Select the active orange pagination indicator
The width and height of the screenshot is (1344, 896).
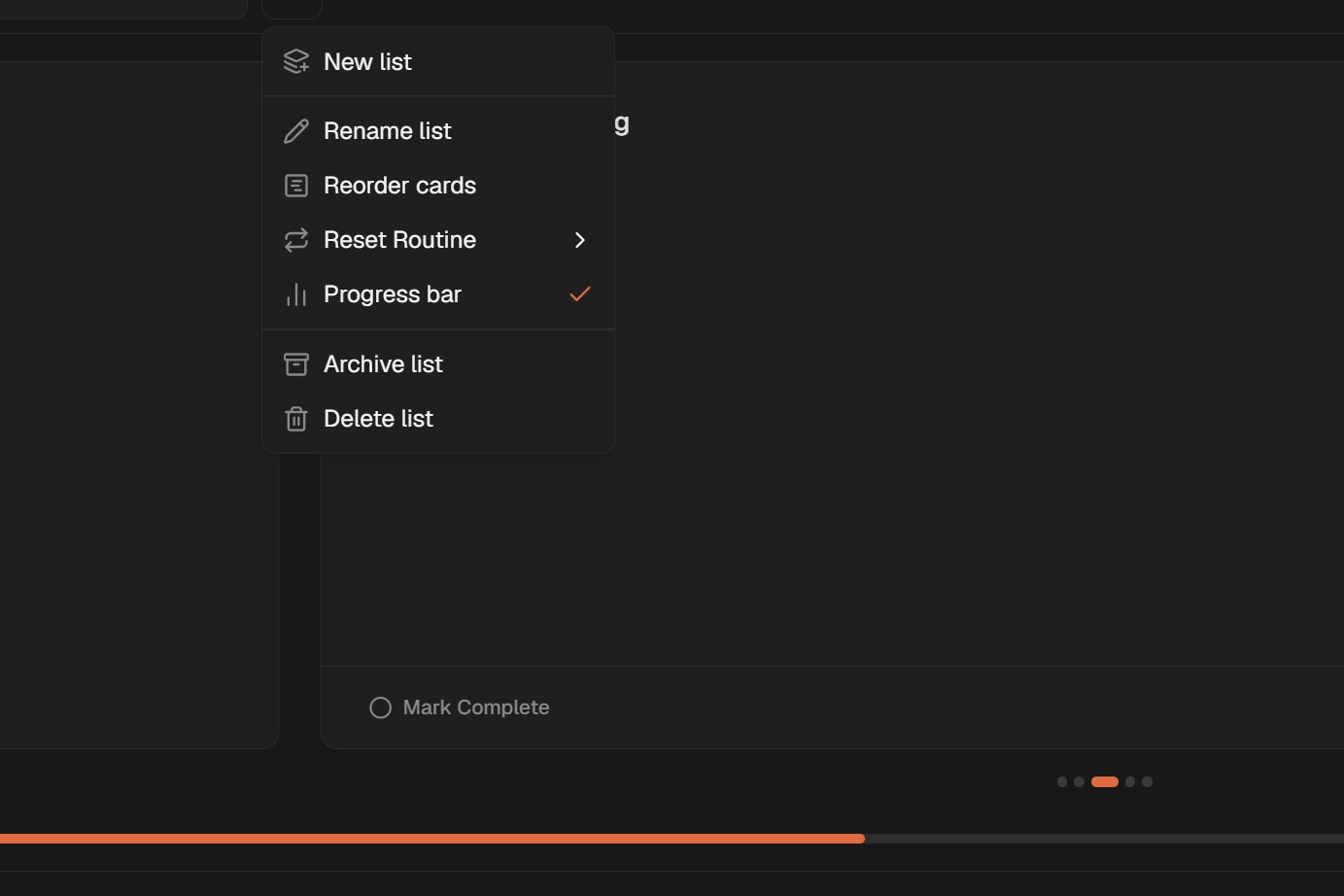(x=1105, y=781)
